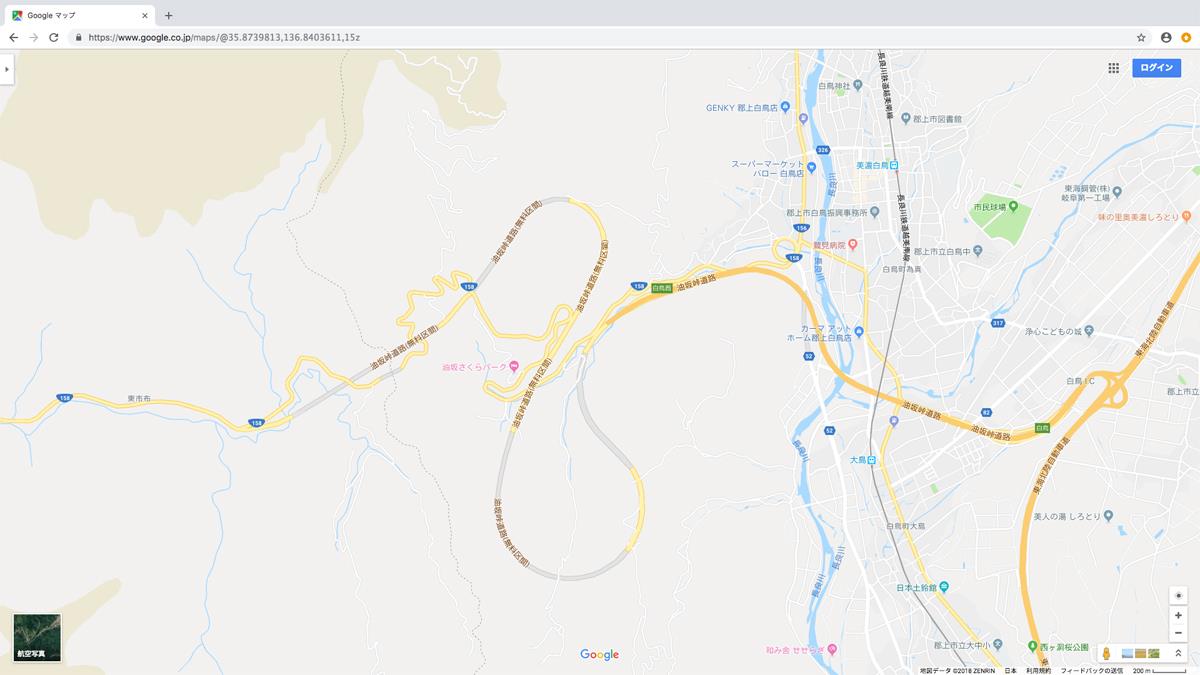Zoom out with the minus button

point(1178,632)
